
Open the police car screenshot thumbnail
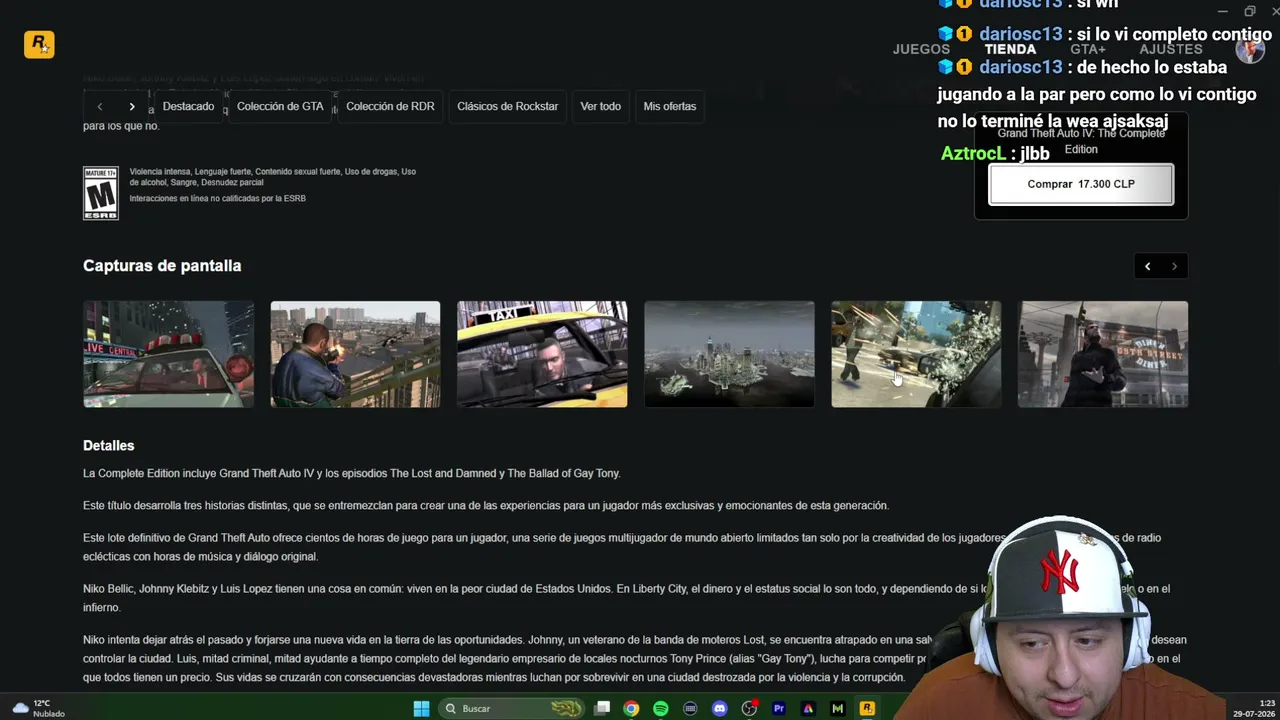(168, 354)
